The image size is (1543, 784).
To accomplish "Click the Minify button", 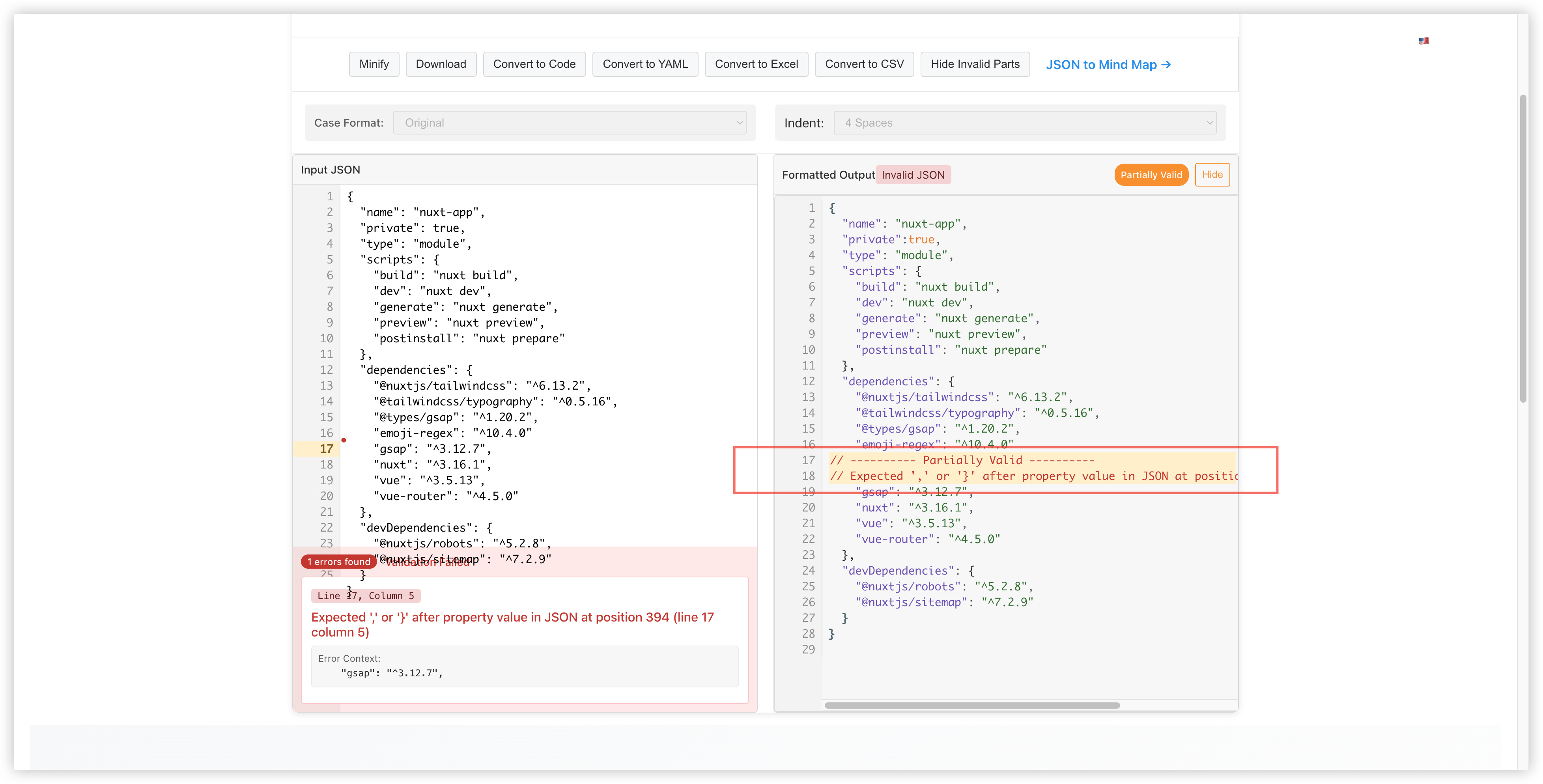I will tap(374, 64).
